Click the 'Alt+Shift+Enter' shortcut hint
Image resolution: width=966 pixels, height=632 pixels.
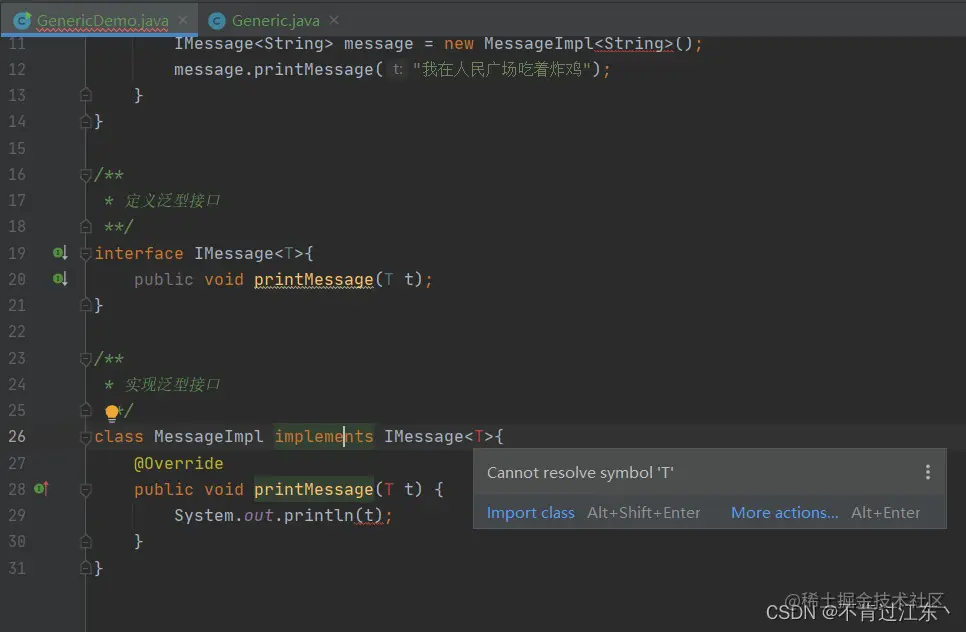644,512
